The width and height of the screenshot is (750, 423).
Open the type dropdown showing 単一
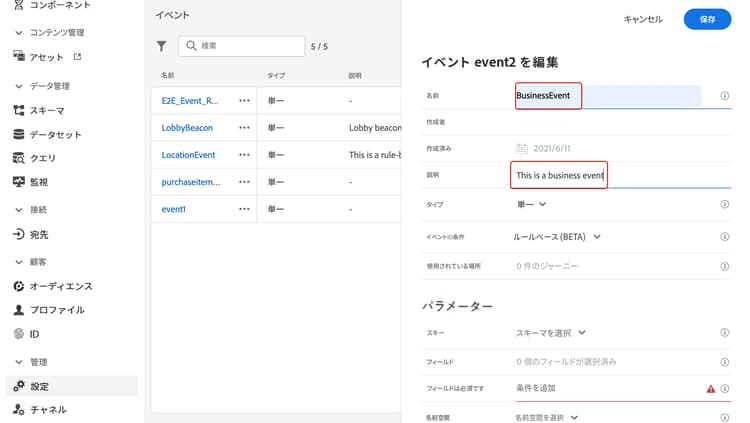(531, 204)
